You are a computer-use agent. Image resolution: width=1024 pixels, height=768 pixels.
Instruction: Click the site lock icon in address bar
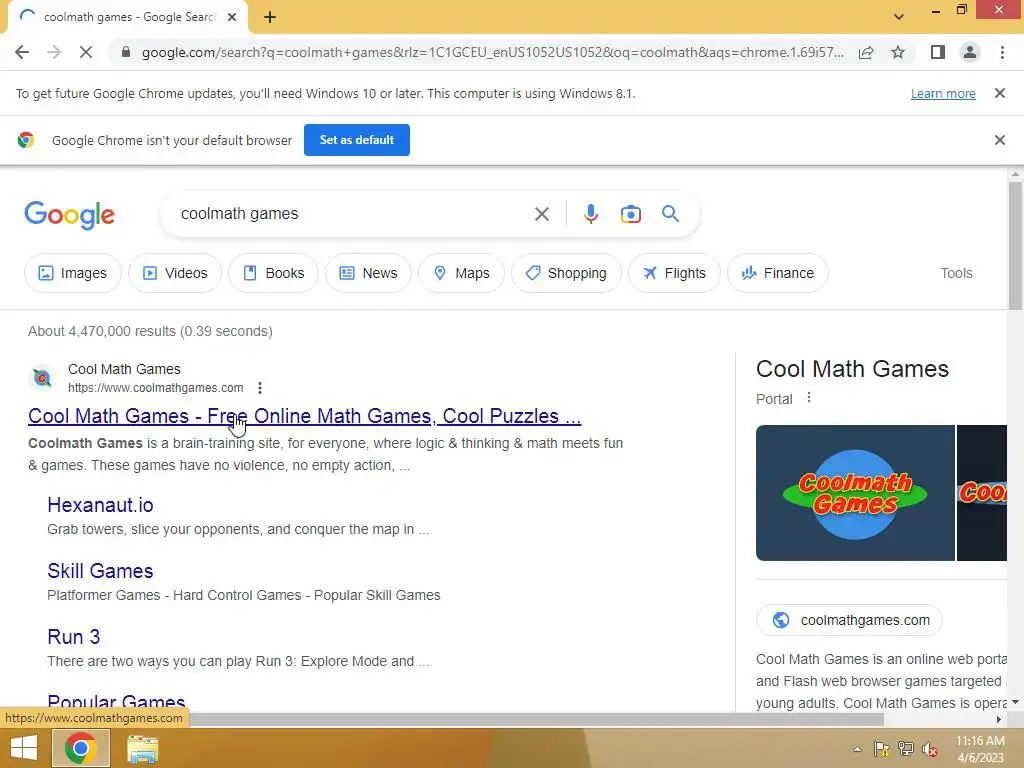[126, 52]
